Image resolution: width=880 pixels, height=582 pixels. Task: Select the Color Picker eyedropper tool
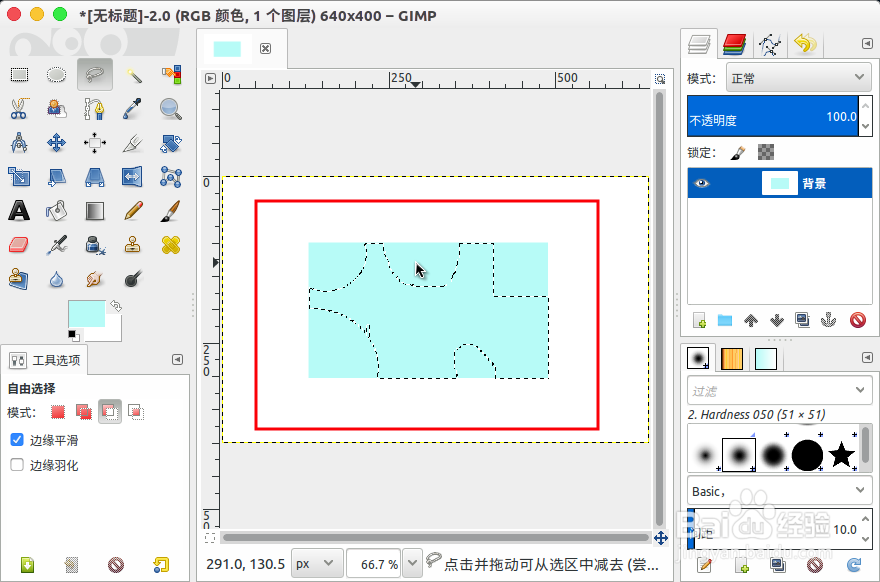click(133, 109)
